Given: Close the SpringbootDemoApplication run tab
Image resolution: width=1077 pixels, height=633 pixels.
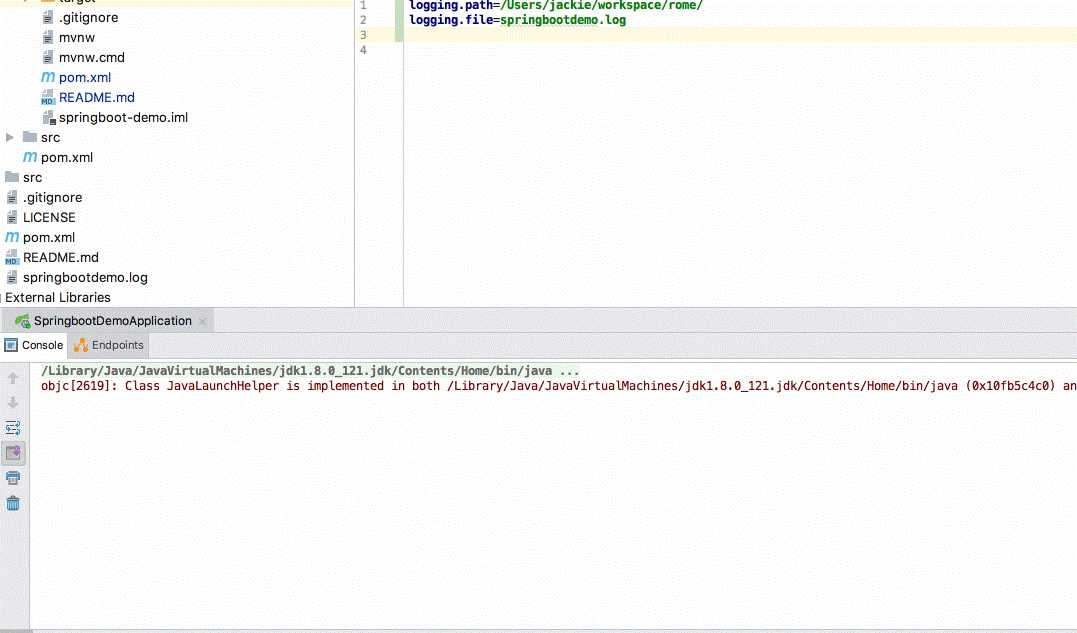Looking at the screenshot, I should [203, 321].
